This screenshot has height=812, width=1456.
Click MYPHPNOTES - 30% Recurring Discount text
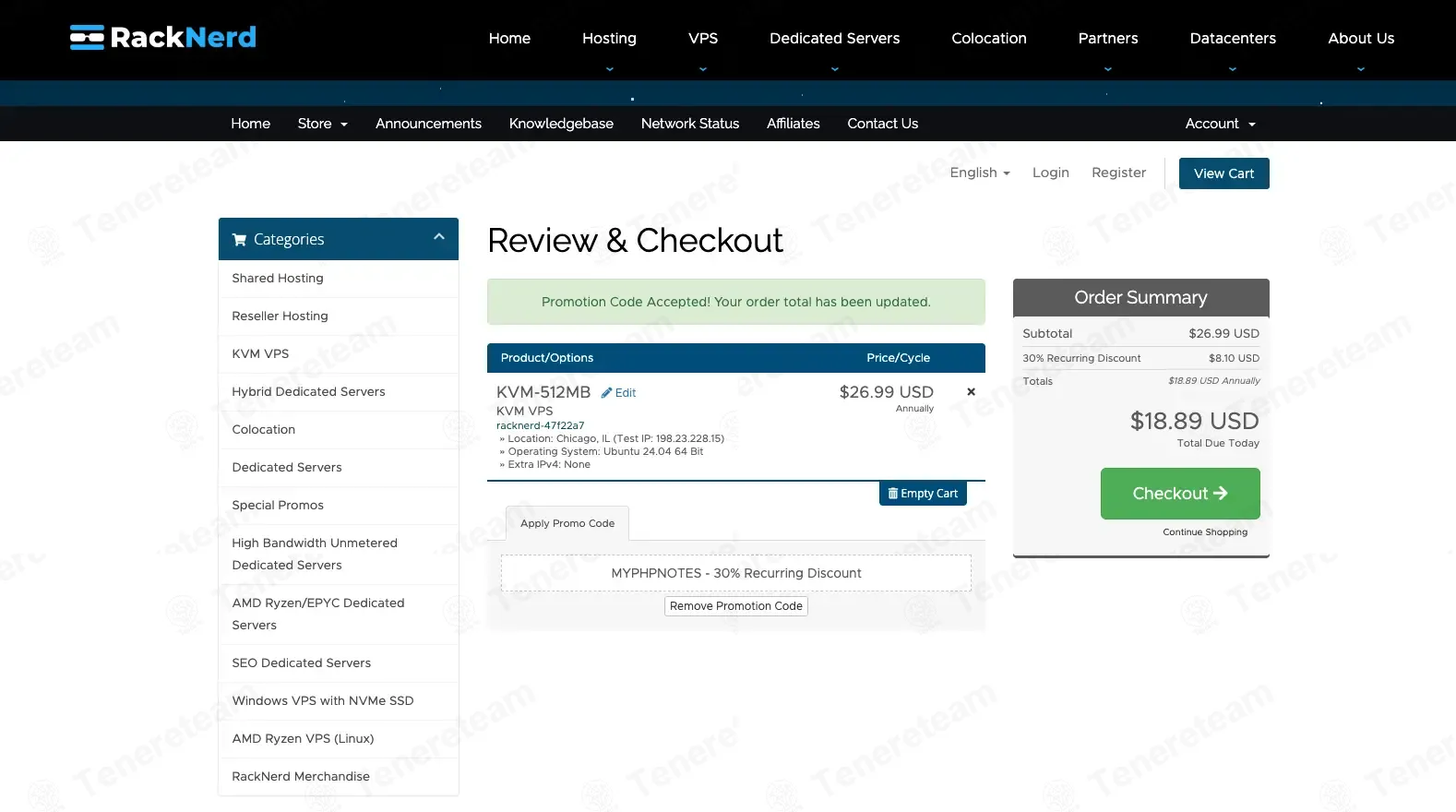[735, 573]
